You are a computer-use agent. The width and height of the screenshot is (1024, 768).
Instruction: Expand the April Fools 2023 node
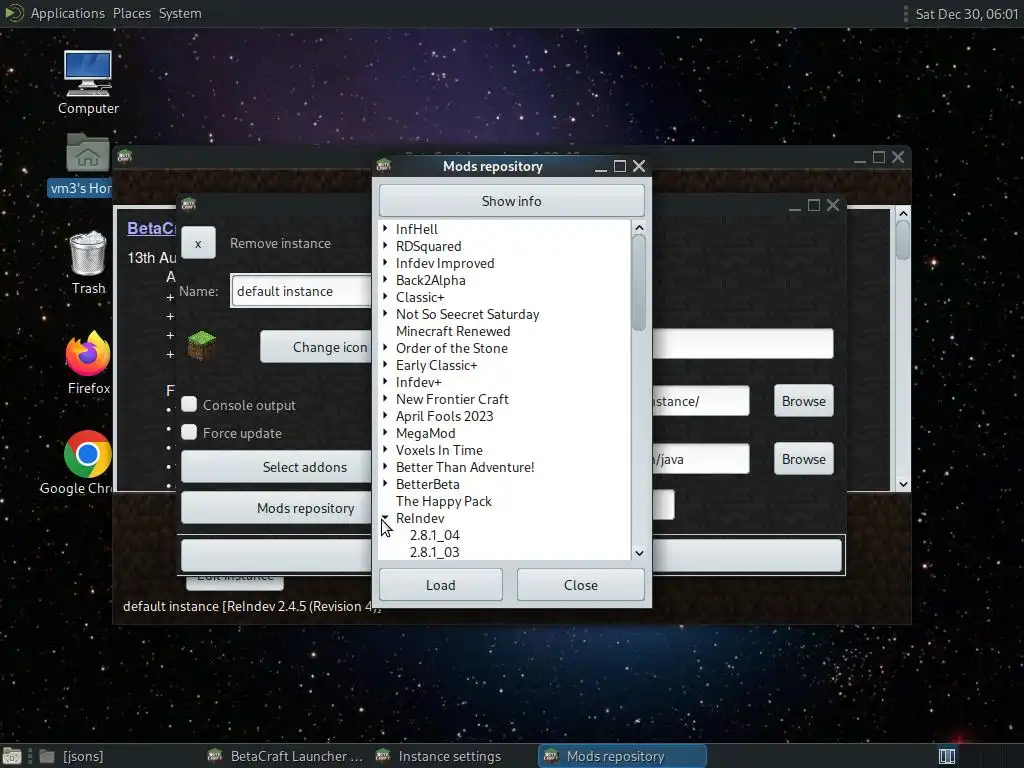tap(385, 415)
